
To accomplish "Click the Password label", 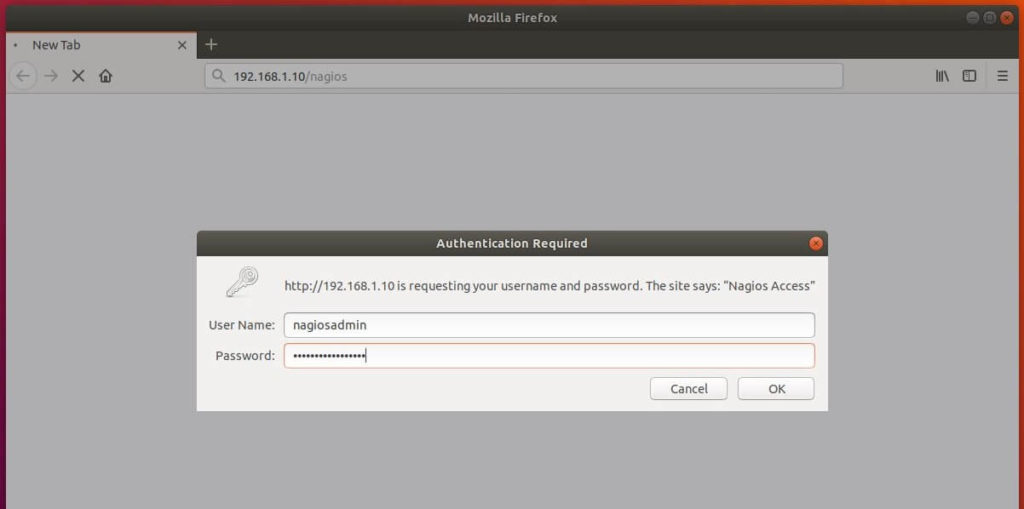I will coord(245,356).
